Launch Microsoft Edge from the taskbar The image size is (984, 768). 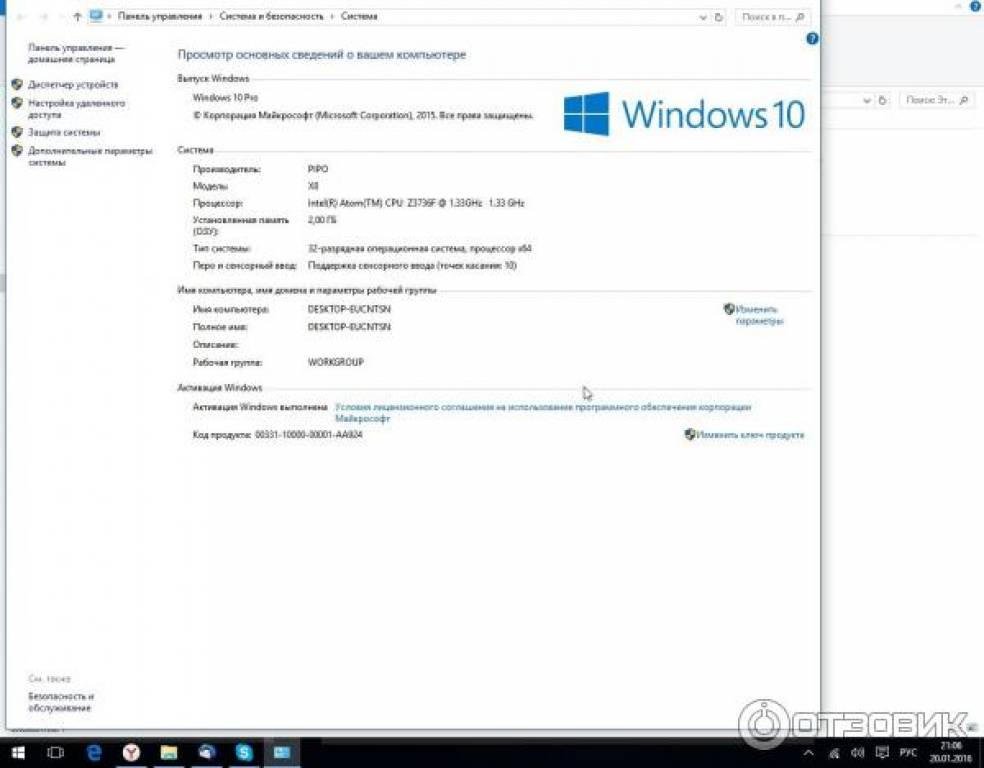click(94, 752)
